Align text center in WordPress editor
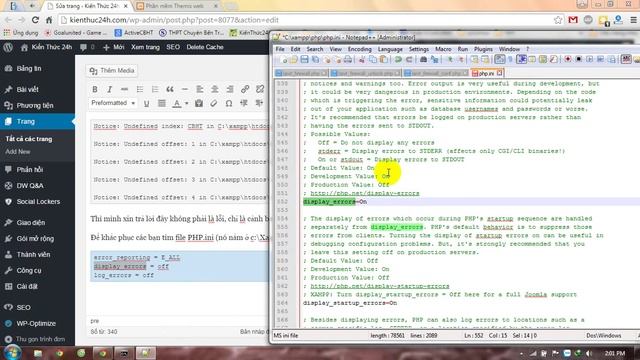Screen dimensions: 640x360 215,89
